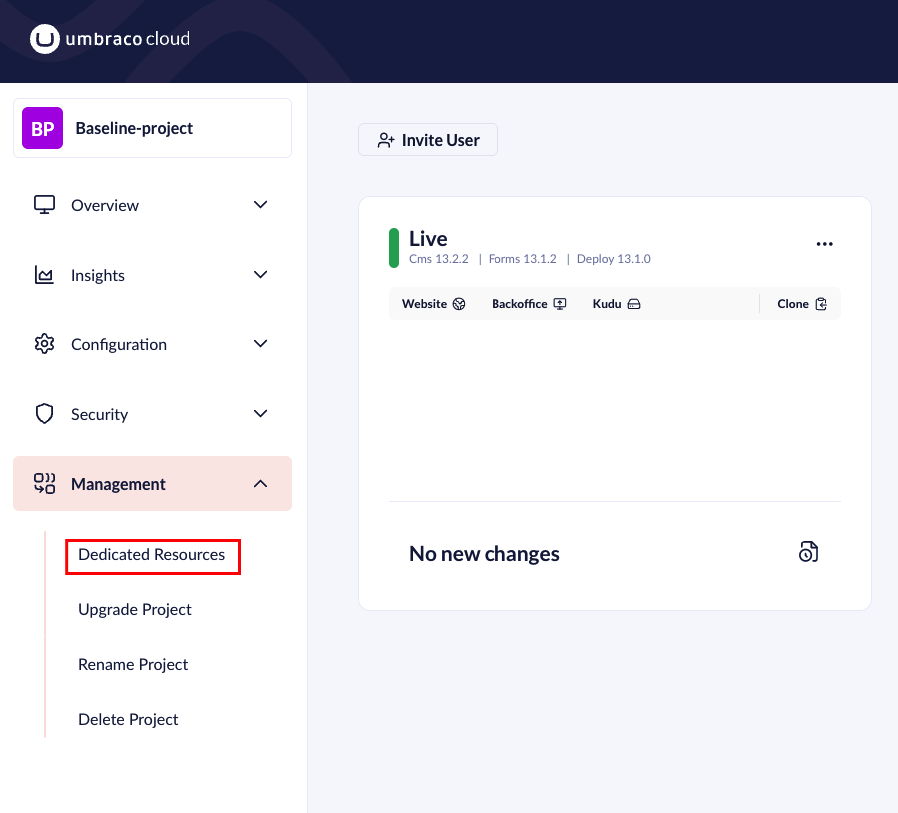Image resolution: width=898 pixels, height=813 pixels.
Task: Click the Insights chart icon
Action: (x=44, y=275)
